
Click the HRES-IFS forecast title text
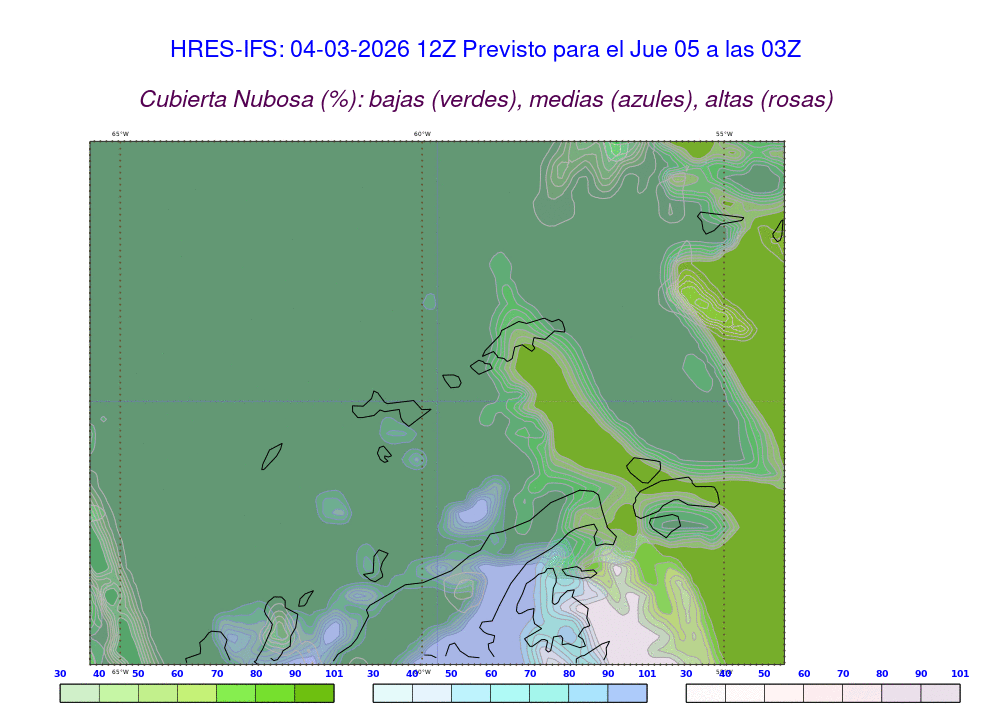pos(485,49)
